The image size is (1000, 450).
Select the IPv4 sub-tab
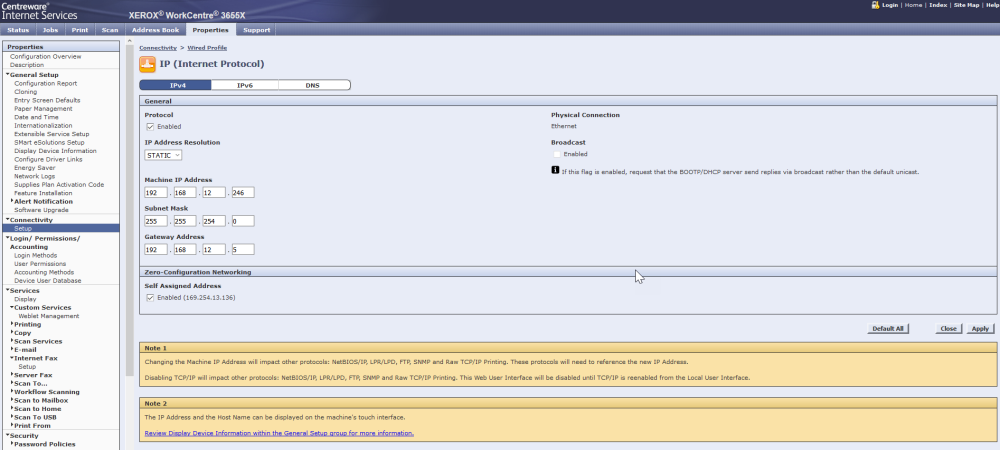pyautogui.click(x=175, y=85)
